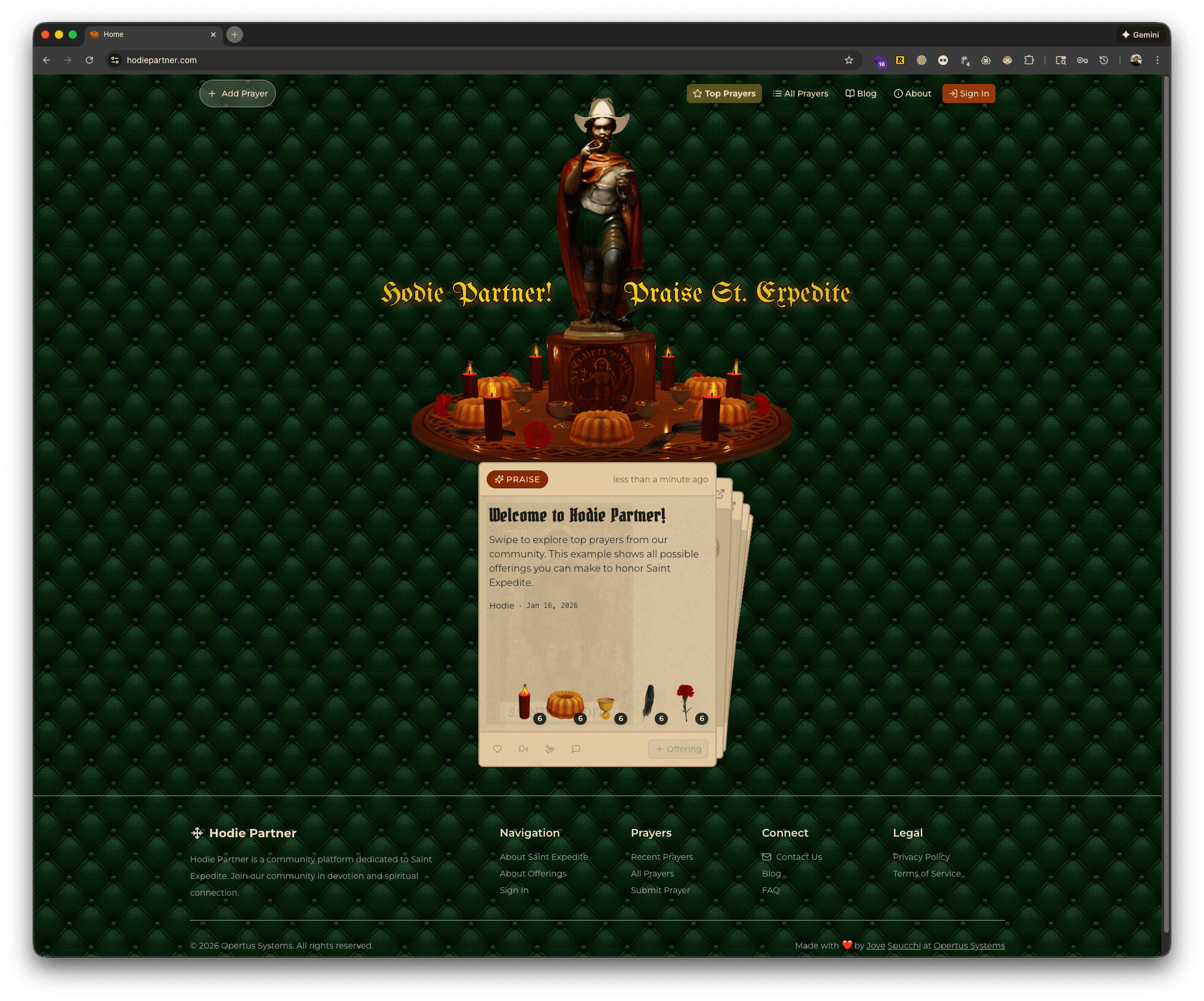Viewport: 1204px width, 1001px height.
Task: Click the giving hand icon on the prayer card
Action: tap(550, 749)
